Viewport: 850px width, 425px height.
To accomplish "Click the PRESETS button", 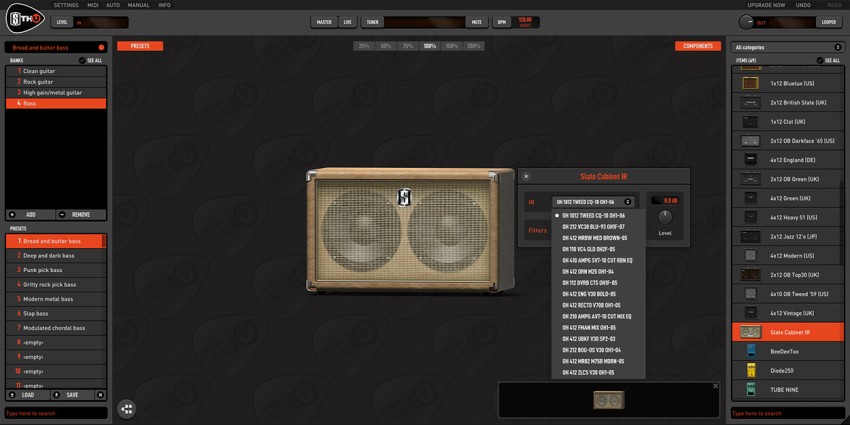I will coord(140,46).
